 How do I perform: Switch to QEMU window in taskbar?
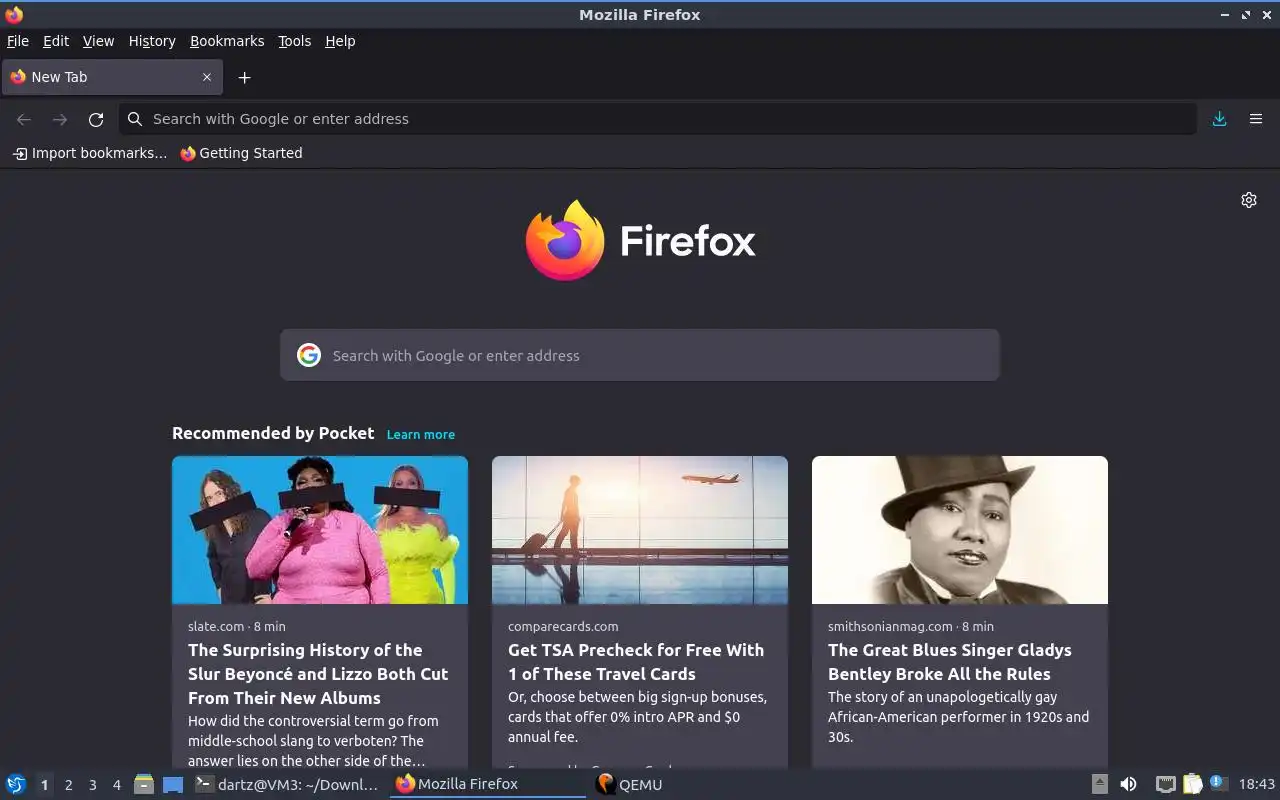tap(630, 784)
